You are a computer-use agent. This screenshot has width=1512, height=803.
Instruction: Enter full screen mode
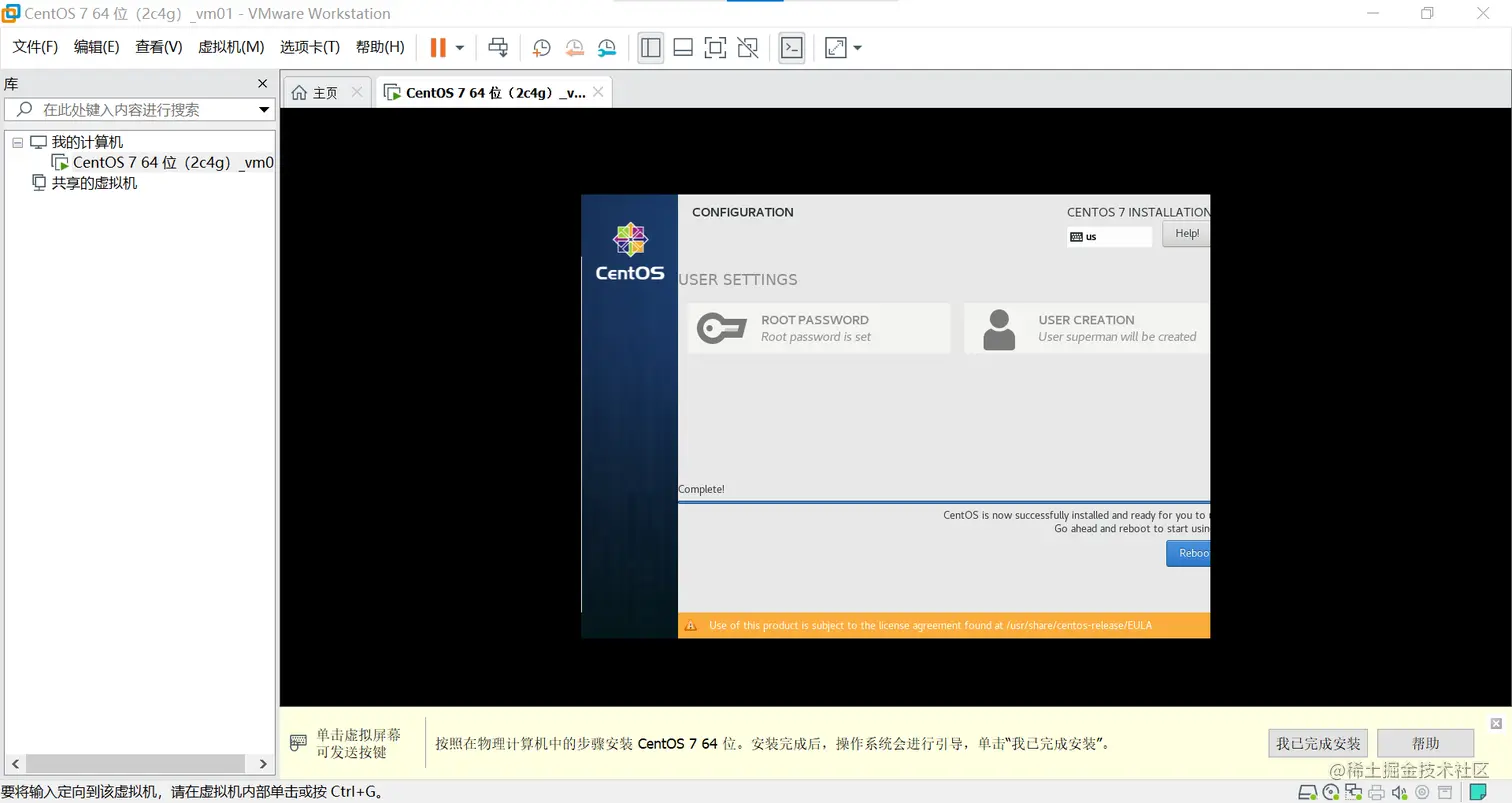(715, 47)
